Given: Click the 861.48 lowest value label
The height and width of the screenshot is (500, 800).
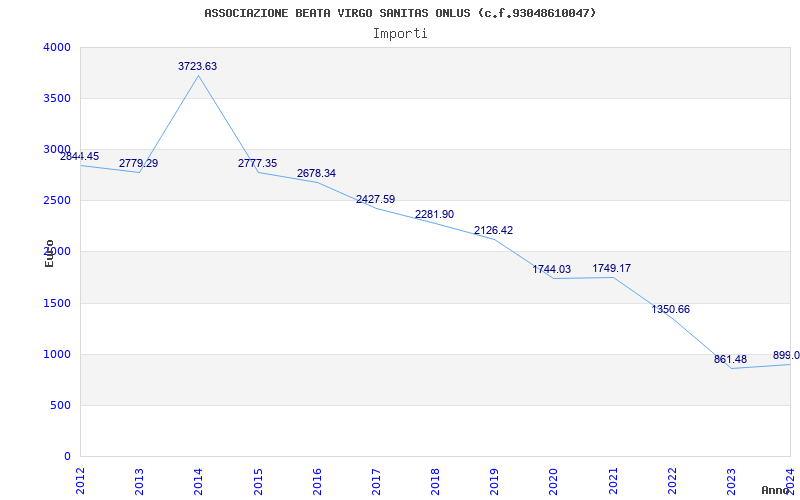Looking at the screenshot, I should [x=730, y=360].
